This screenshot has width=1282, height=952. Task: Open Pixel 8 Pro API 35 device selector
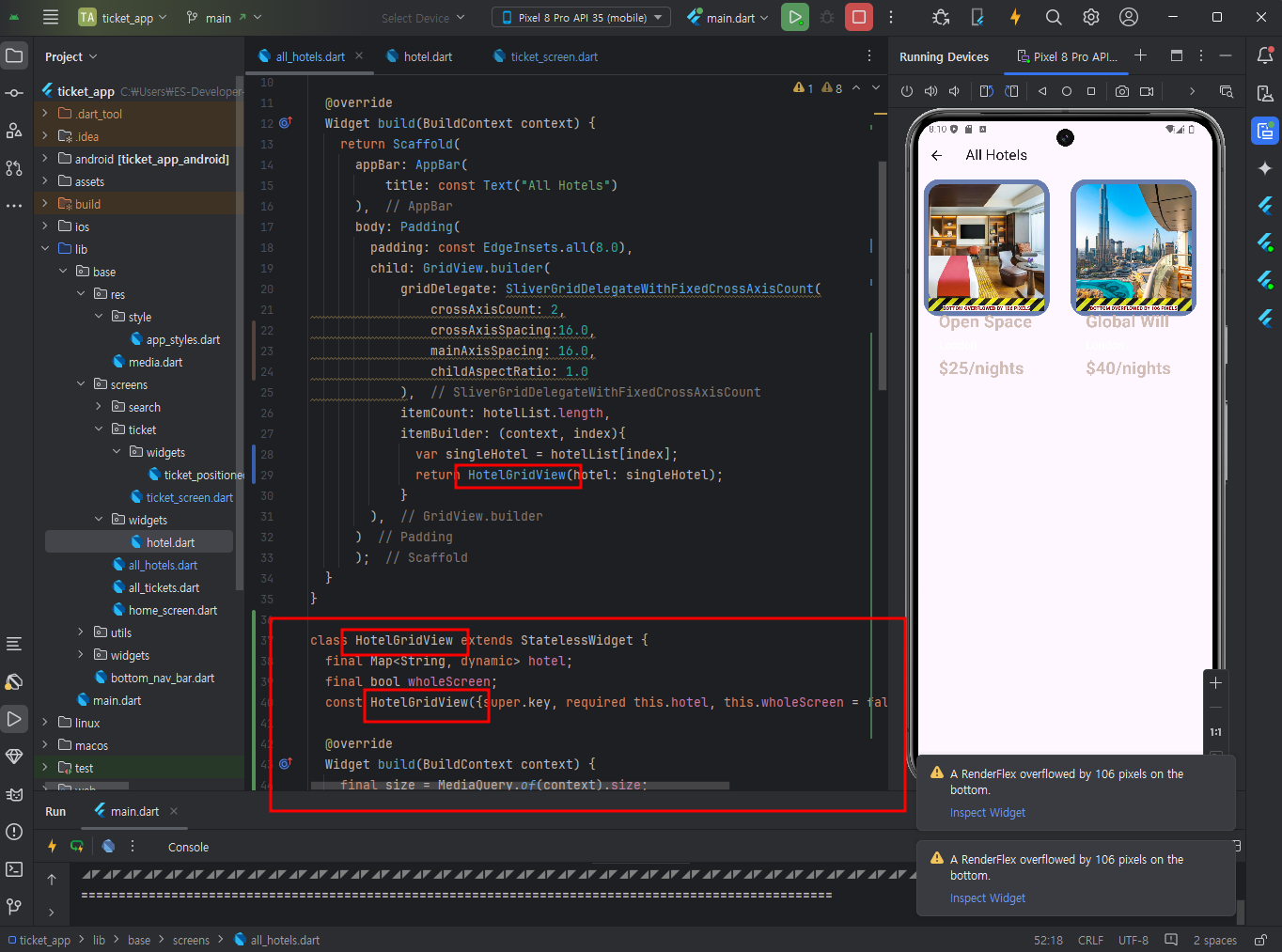(x=582, y=17)
